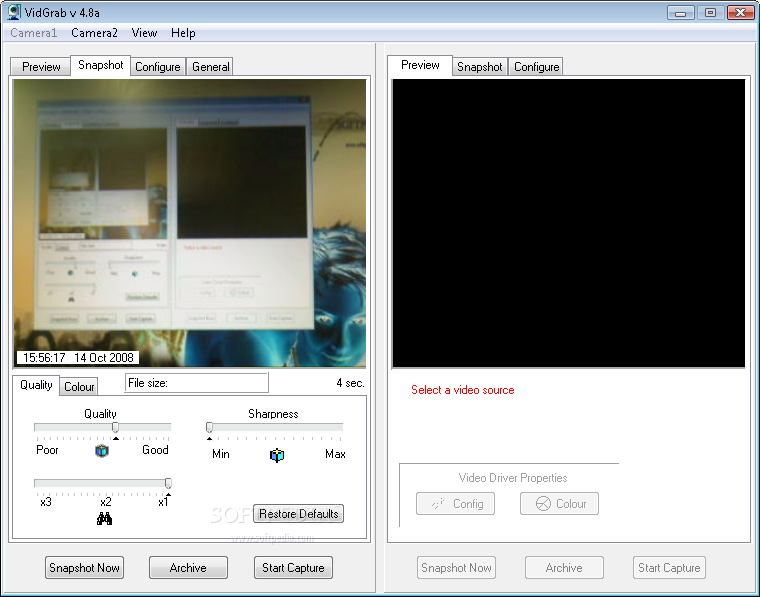Screen dimensions: 760x597
Task: Open the left pane Archive button
Action: pos(188,567)
